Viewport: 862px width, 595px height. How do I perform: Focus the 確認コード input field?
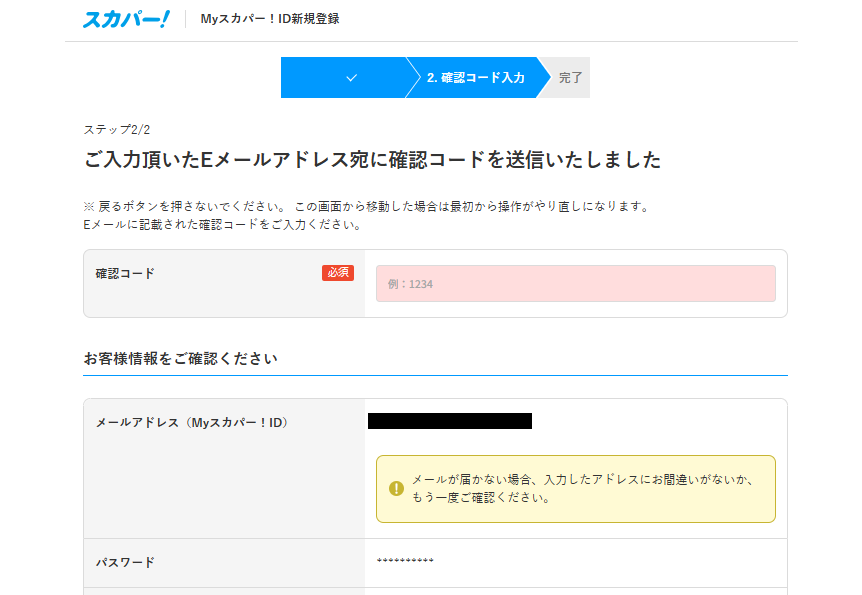tap(575, 284)
